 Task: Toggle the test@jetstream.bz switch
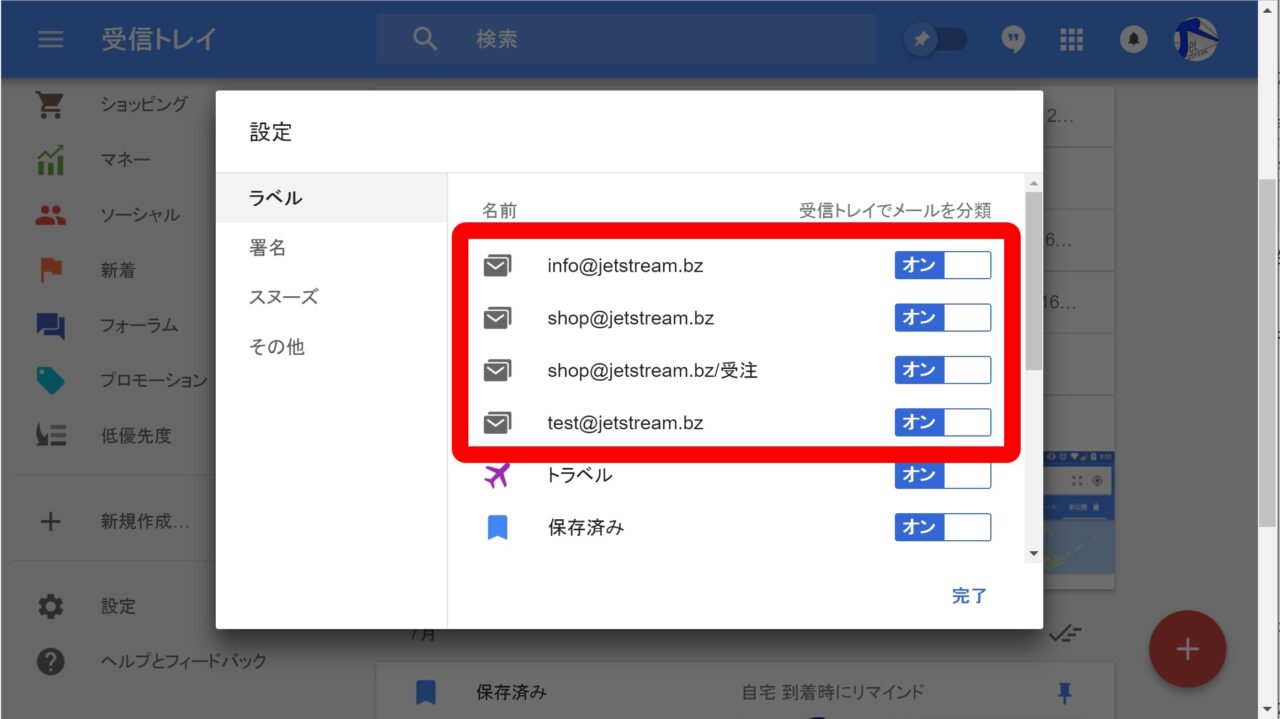[942, 422]
